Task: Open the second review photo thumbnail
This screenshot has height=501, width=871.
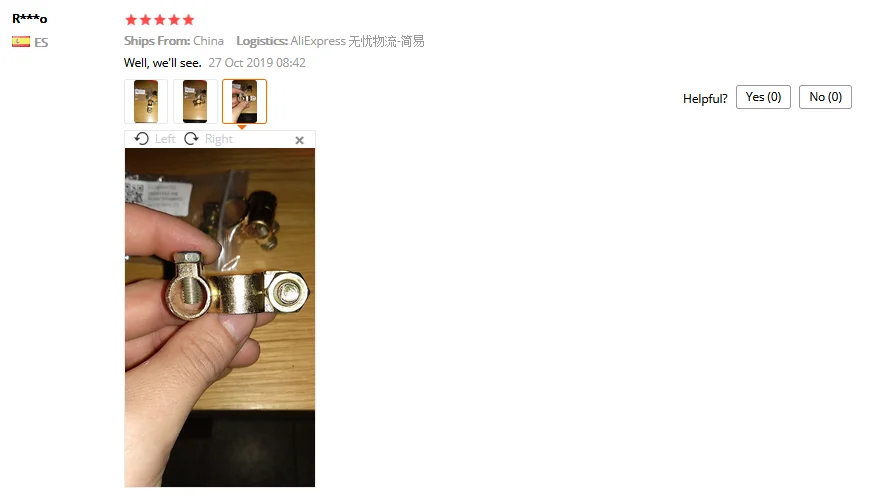Action: click(x=195, y=101)
